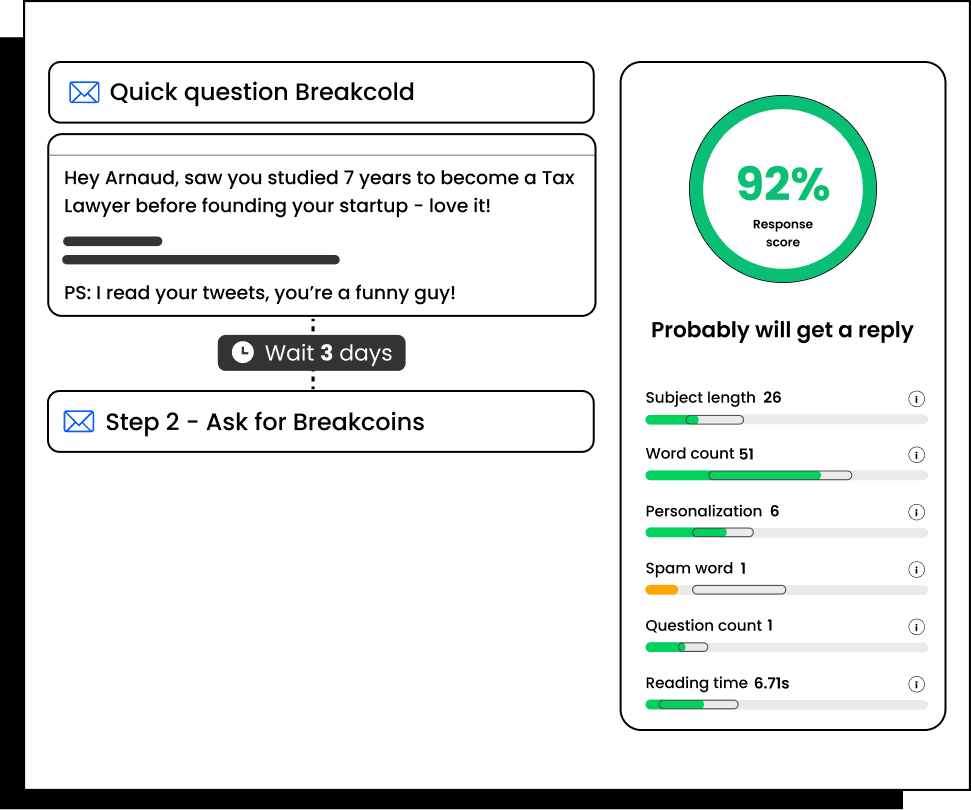The width and height of the screenshot is (971, 810).
Task: Open Step 2 - Ask for Breakcoins
Action: point(321,422)
